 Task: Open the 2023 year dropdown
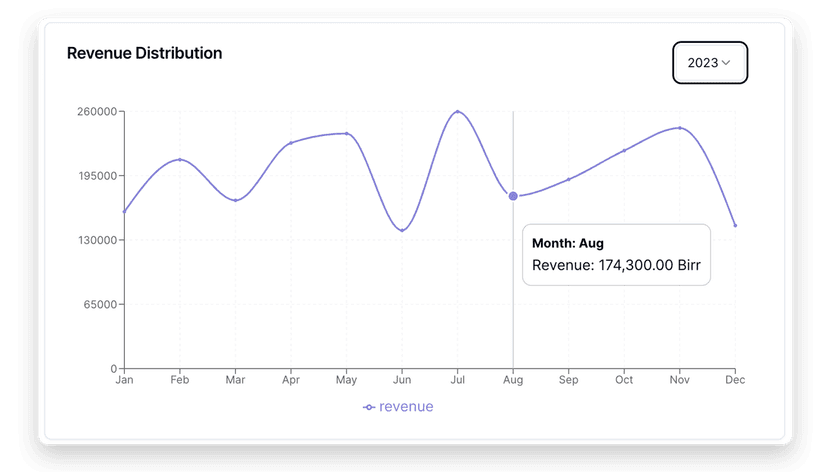tap(709, 62)
